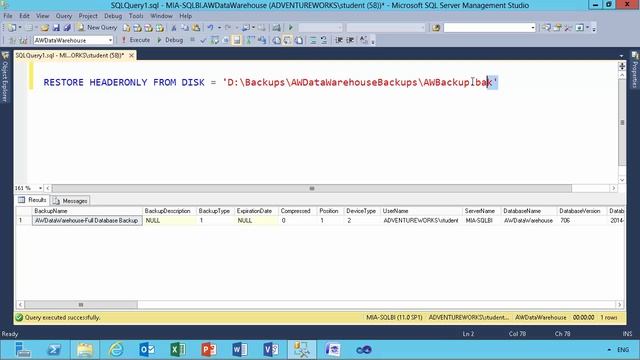Viewport: 640px width, 360px height.
Task: Expand the New Project dropdown arrow
Action: [20, 27]
